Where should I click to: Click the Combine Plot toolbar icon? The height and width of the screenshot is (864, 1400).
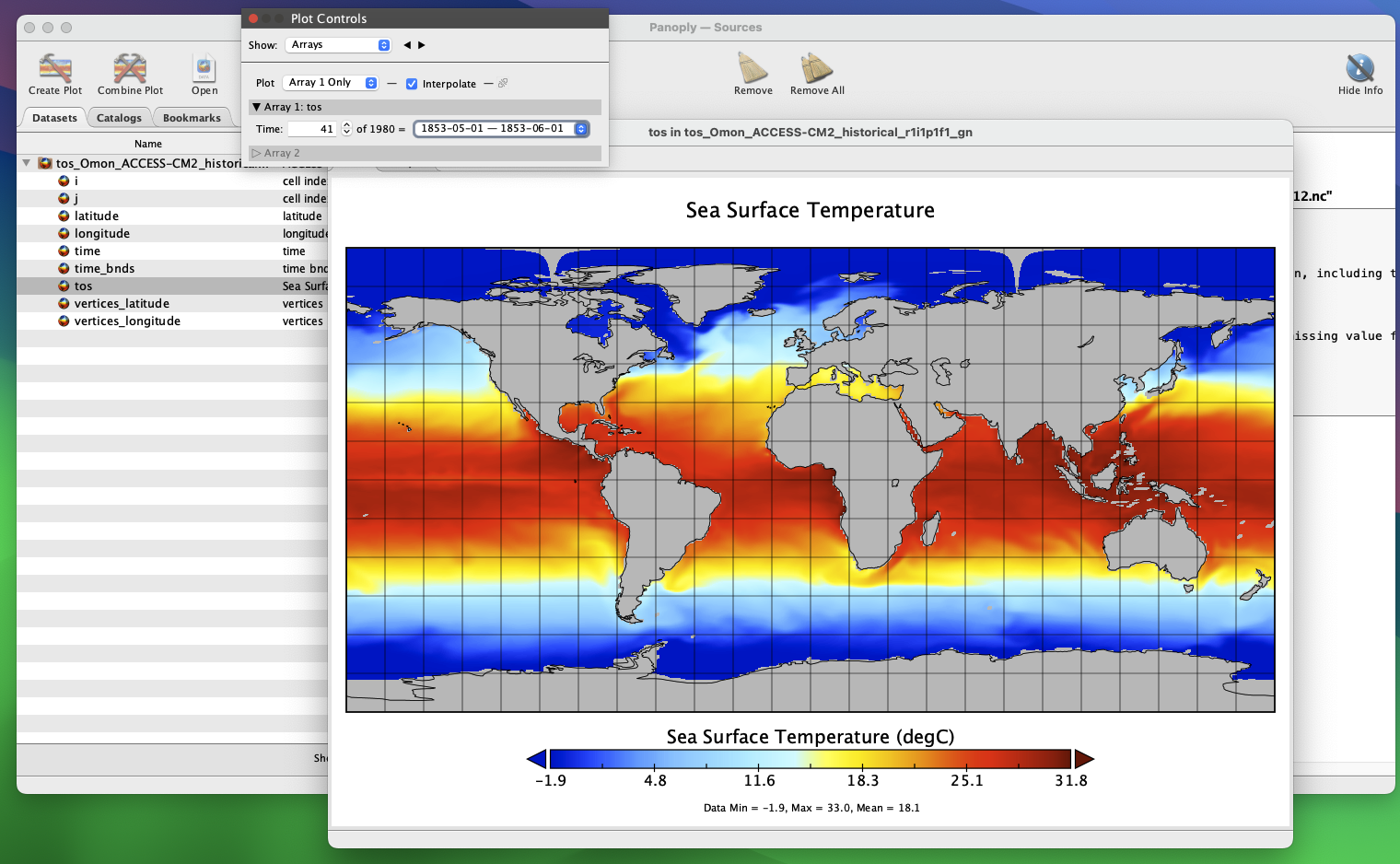pyautogui.click(x=130, y=69)
